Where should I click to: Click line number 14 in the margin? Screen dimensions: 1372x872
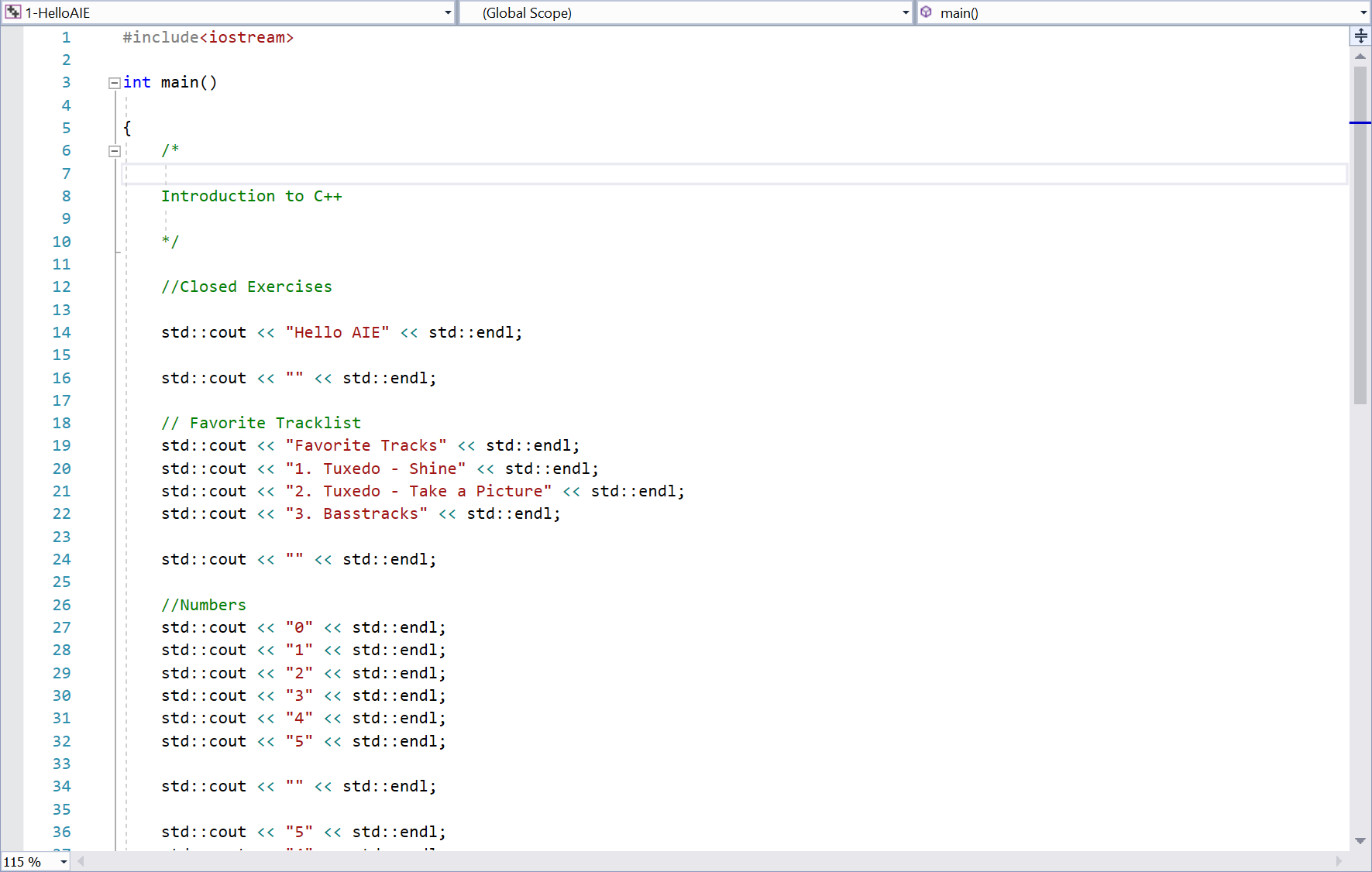(x=62, y=332)
